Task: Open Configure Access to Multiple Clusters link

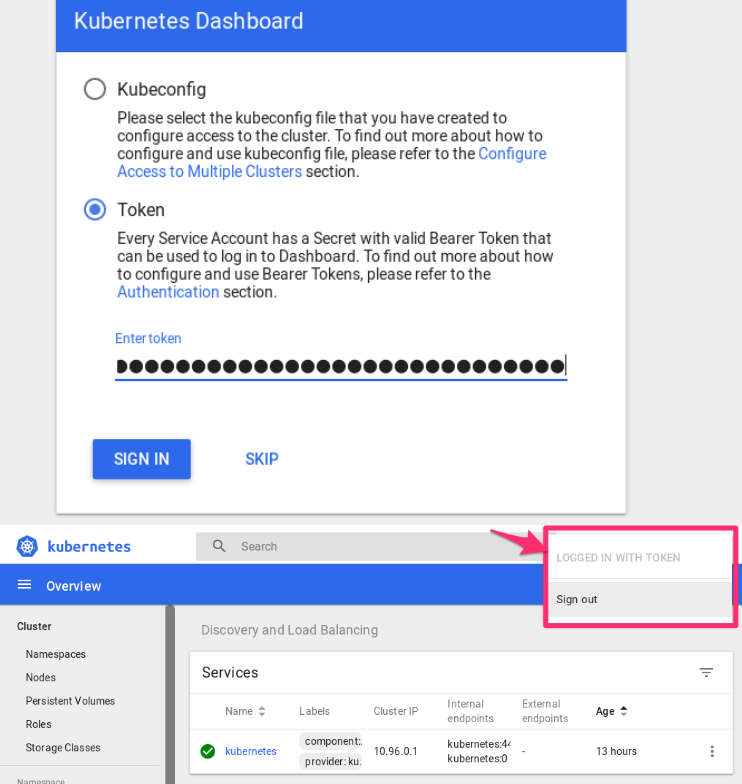Action: click(332, 162)
